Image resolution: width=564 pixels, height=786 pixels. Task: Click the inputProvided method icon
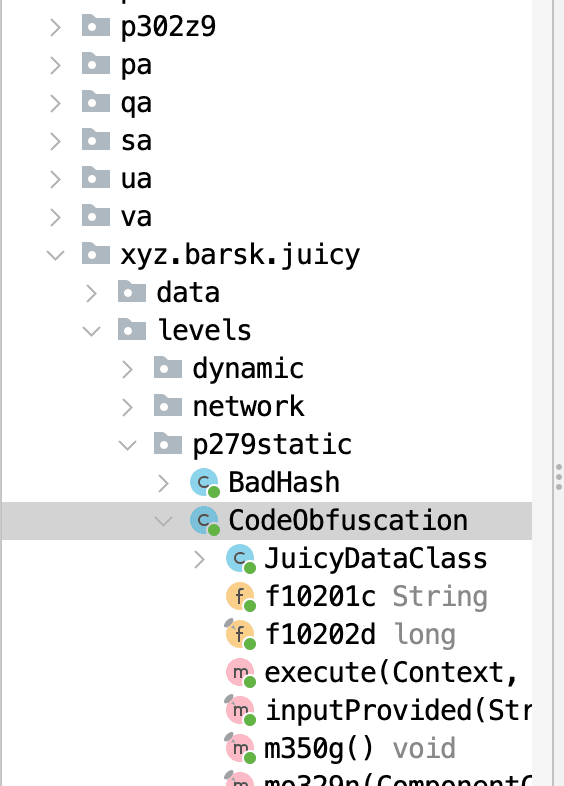point(240,710)
